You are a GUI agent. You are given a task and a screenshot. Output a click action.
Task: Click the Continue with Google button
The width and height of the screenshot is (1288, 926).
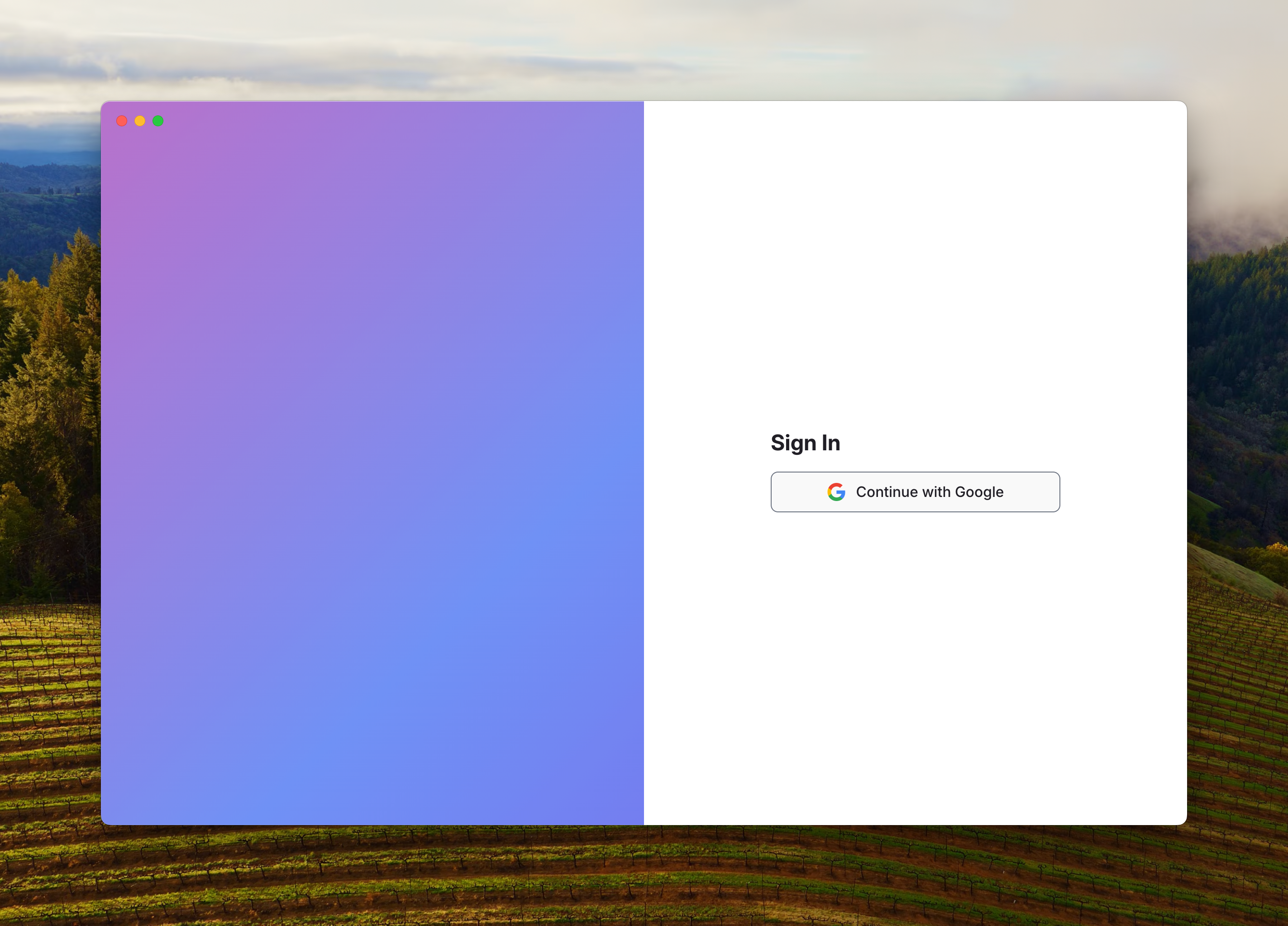tap(915, 492)
